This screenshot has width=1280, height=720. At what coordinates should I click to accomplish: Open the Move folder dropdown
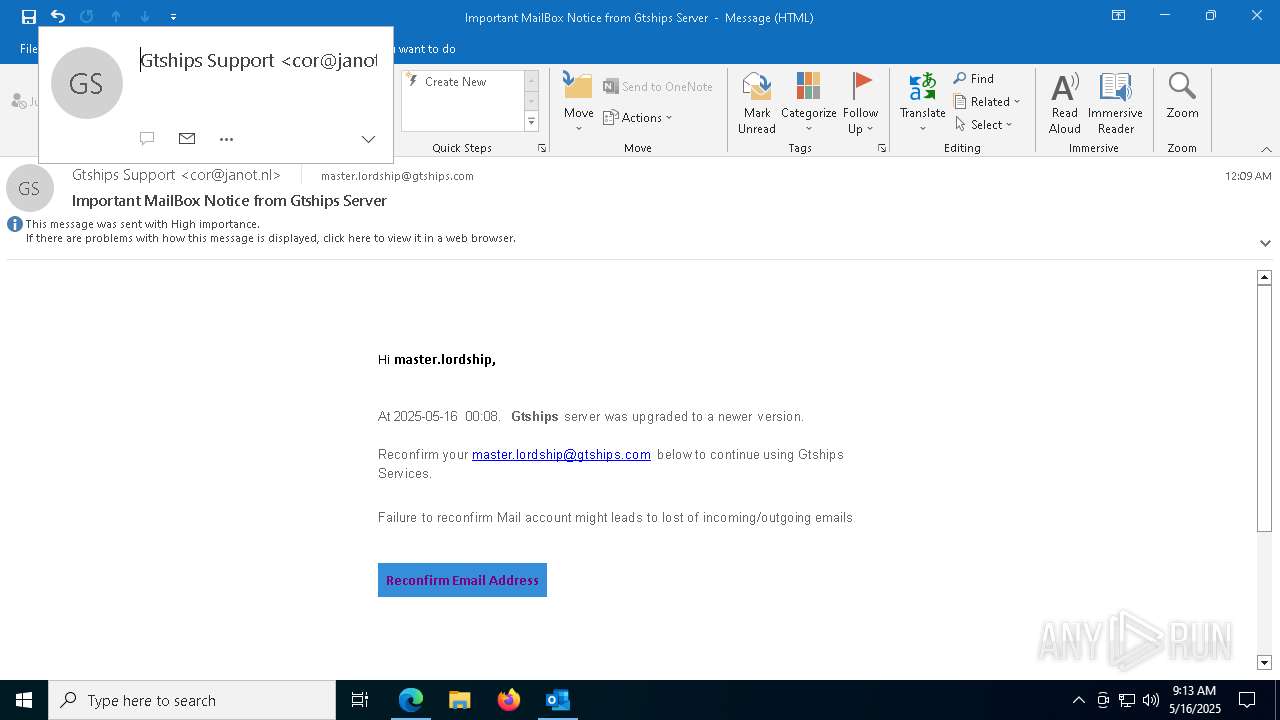click(x=578, y=102)
